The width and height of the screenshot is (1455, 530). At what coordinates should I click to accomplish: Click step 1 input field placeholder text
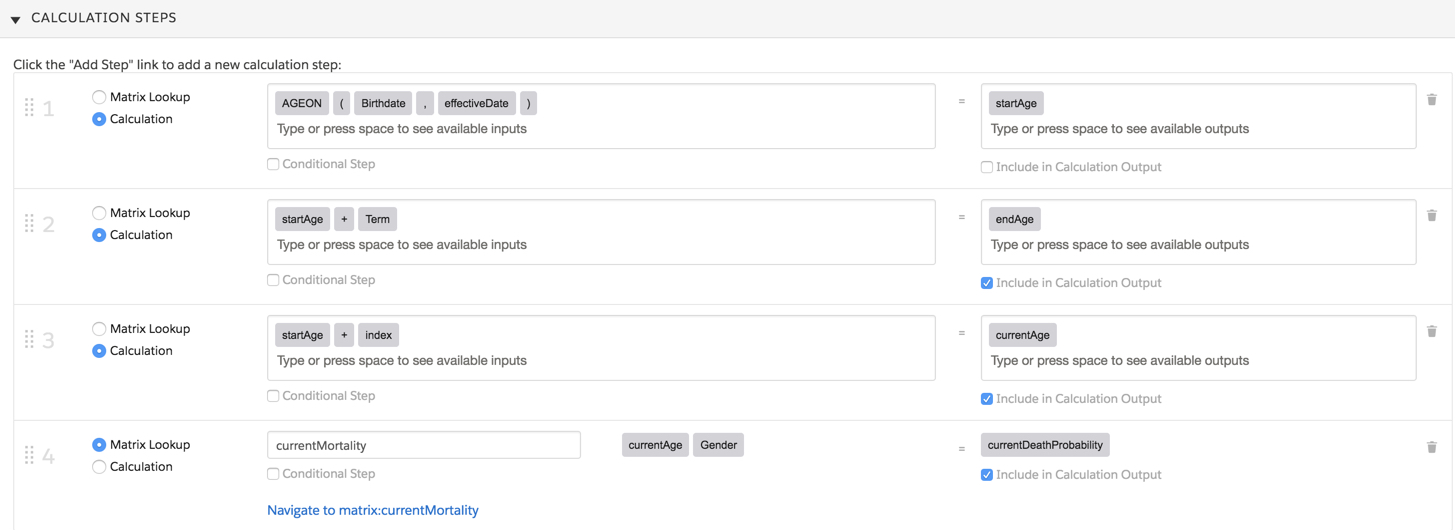pos(402,129)
